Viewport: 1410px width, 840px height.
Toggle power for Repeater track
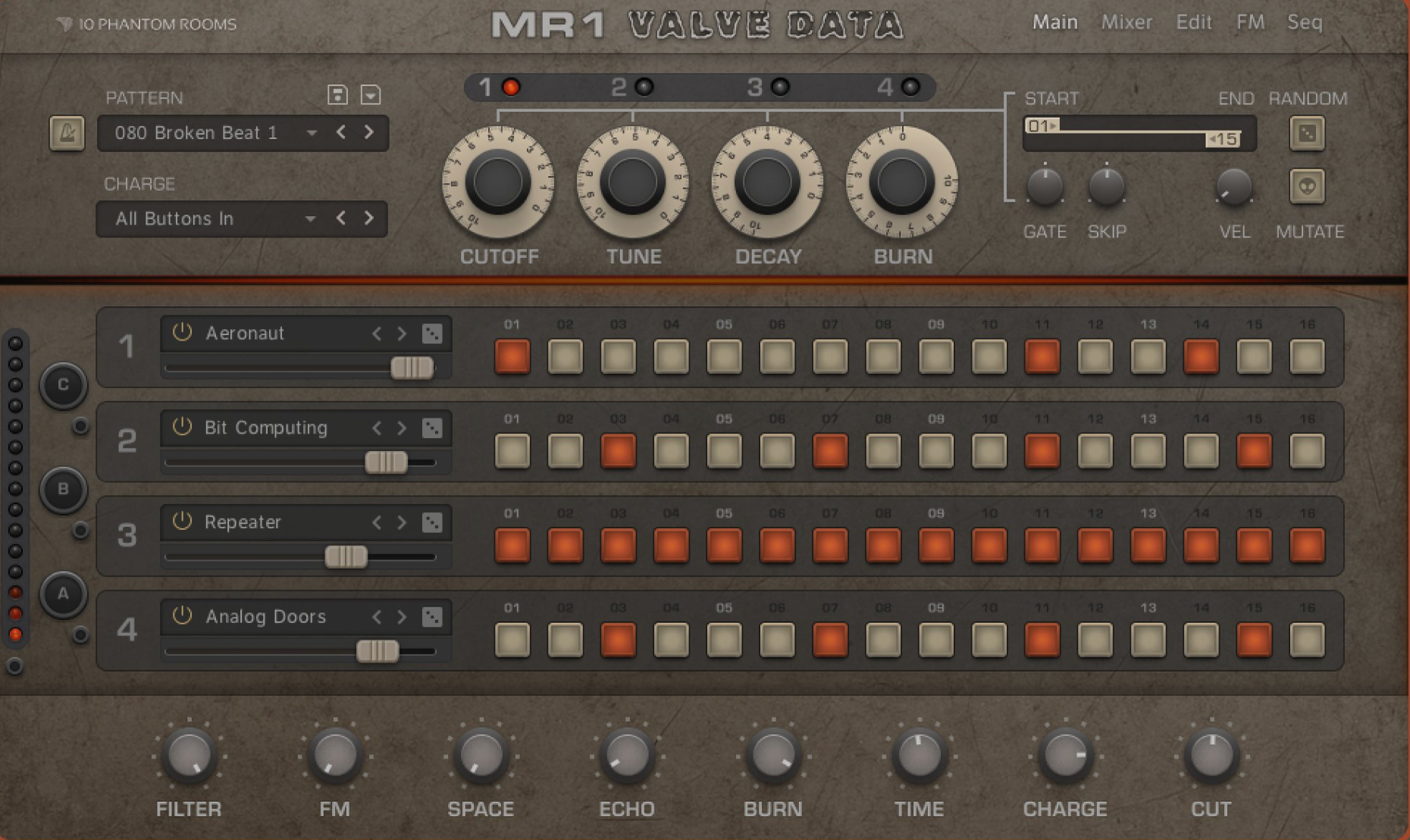(182, 522)
